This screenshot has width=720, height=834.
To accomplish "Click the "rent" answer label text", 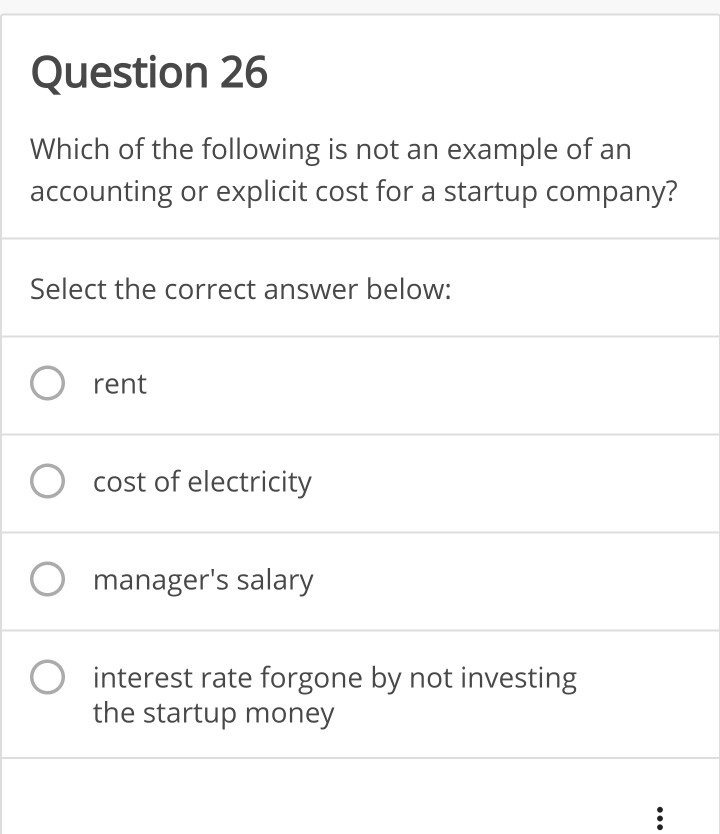I will pos(119,384).
